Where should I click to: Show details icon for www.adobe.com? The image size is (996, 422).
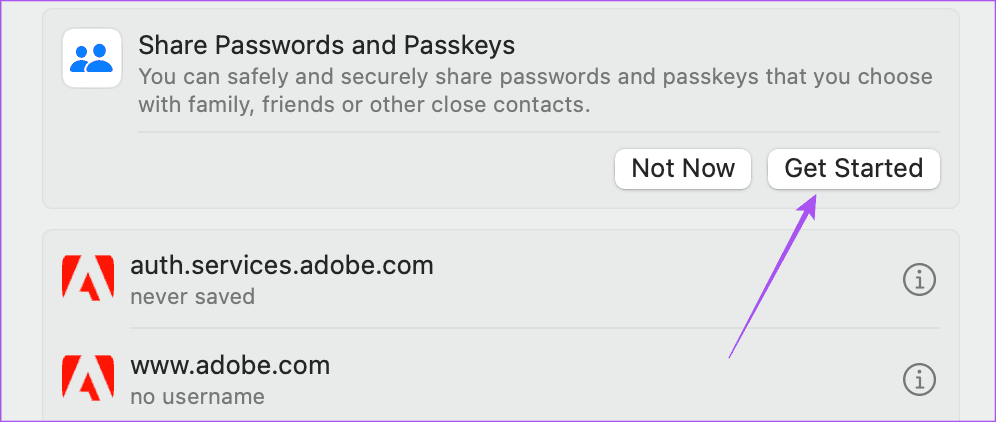point(919,380)
